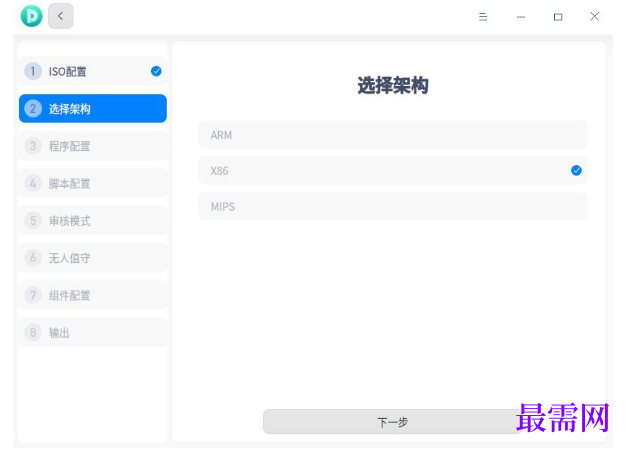Go back with the arrow button
Image resolution: width=628 pixels, height=449 pixels.
[x=60, y=16]
